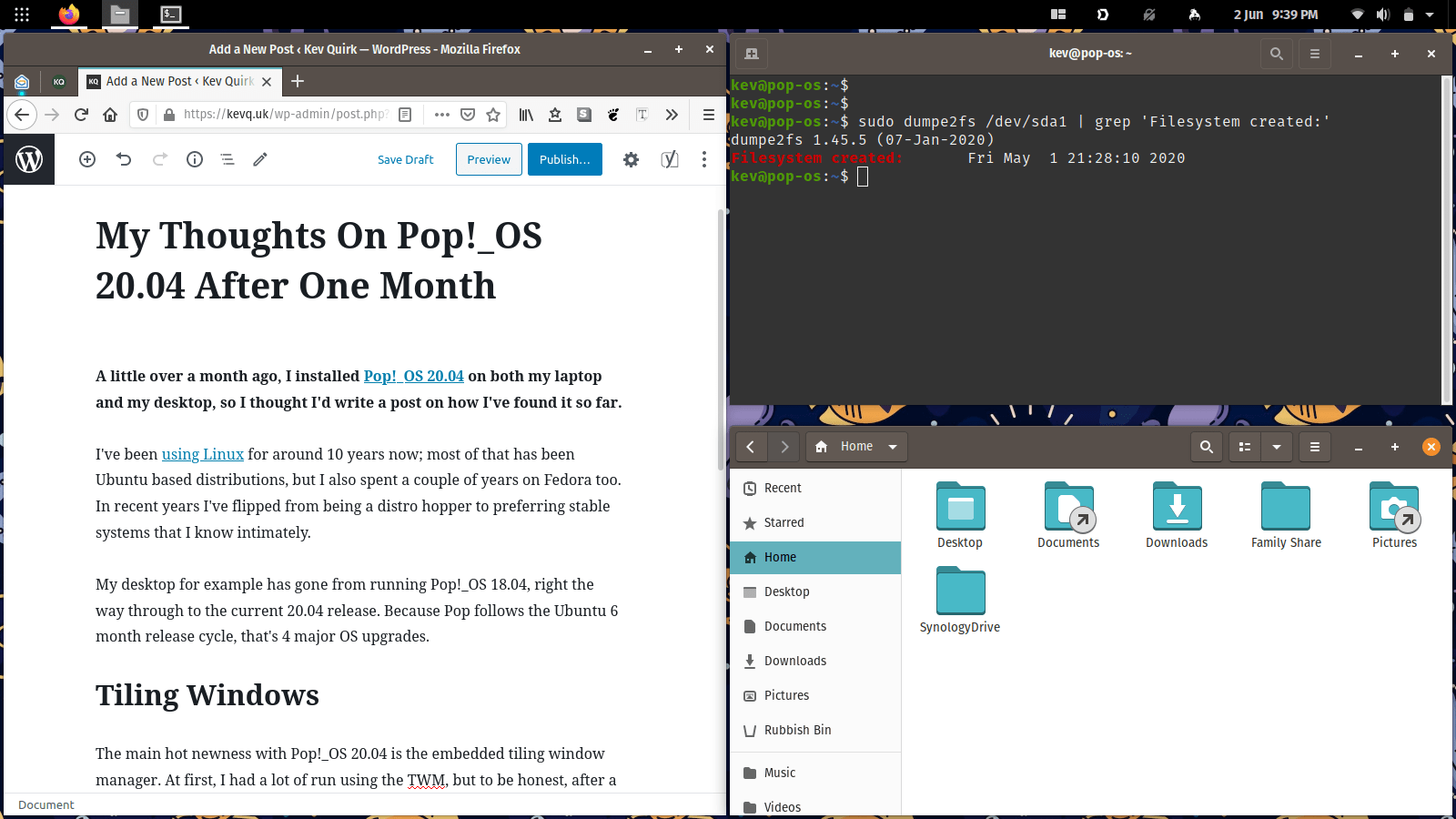
Task: Open the terminal hamburger menu
Action: point(1314,54)
